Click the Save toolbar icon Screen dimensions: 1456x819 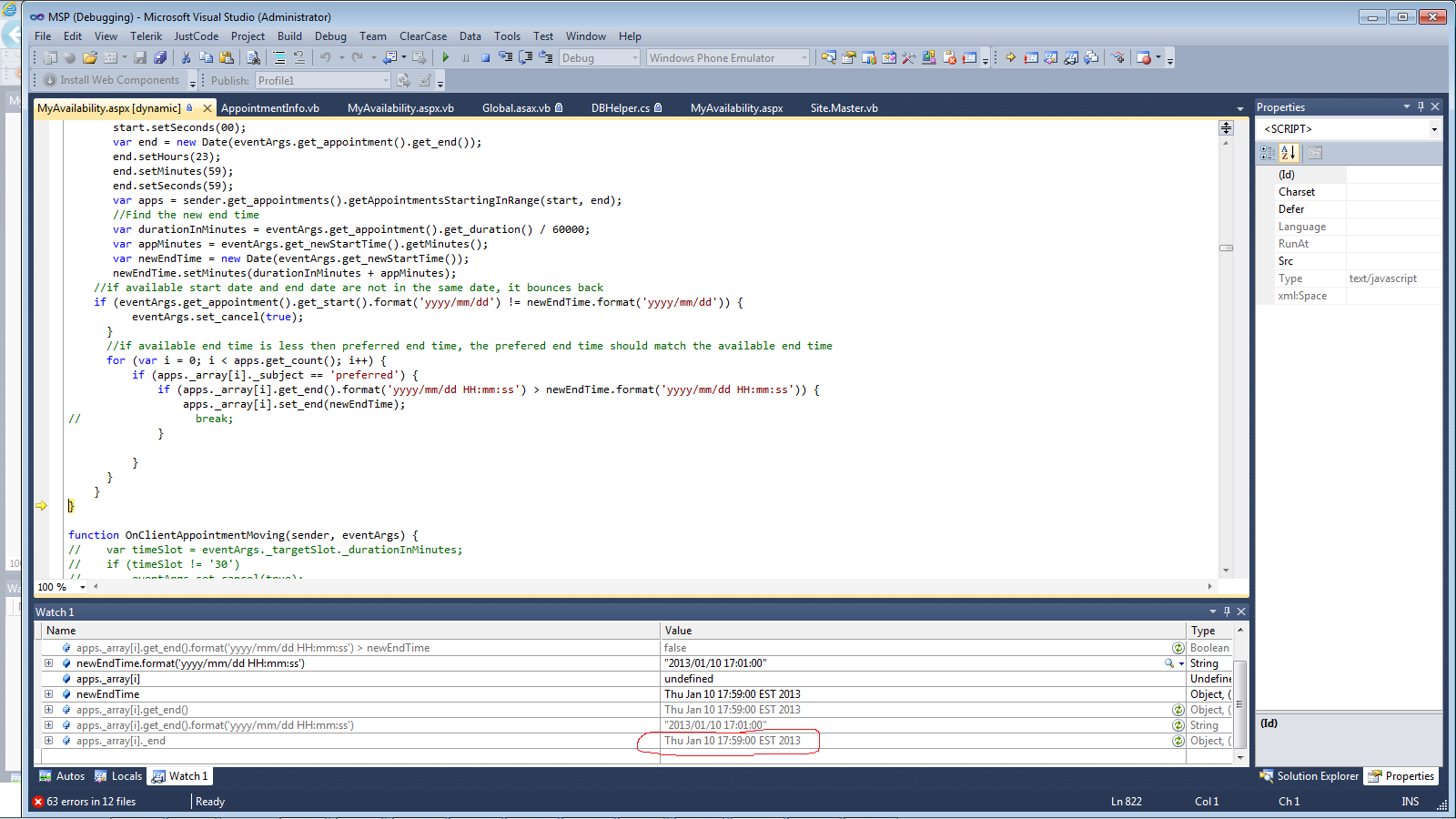[140, 57]
